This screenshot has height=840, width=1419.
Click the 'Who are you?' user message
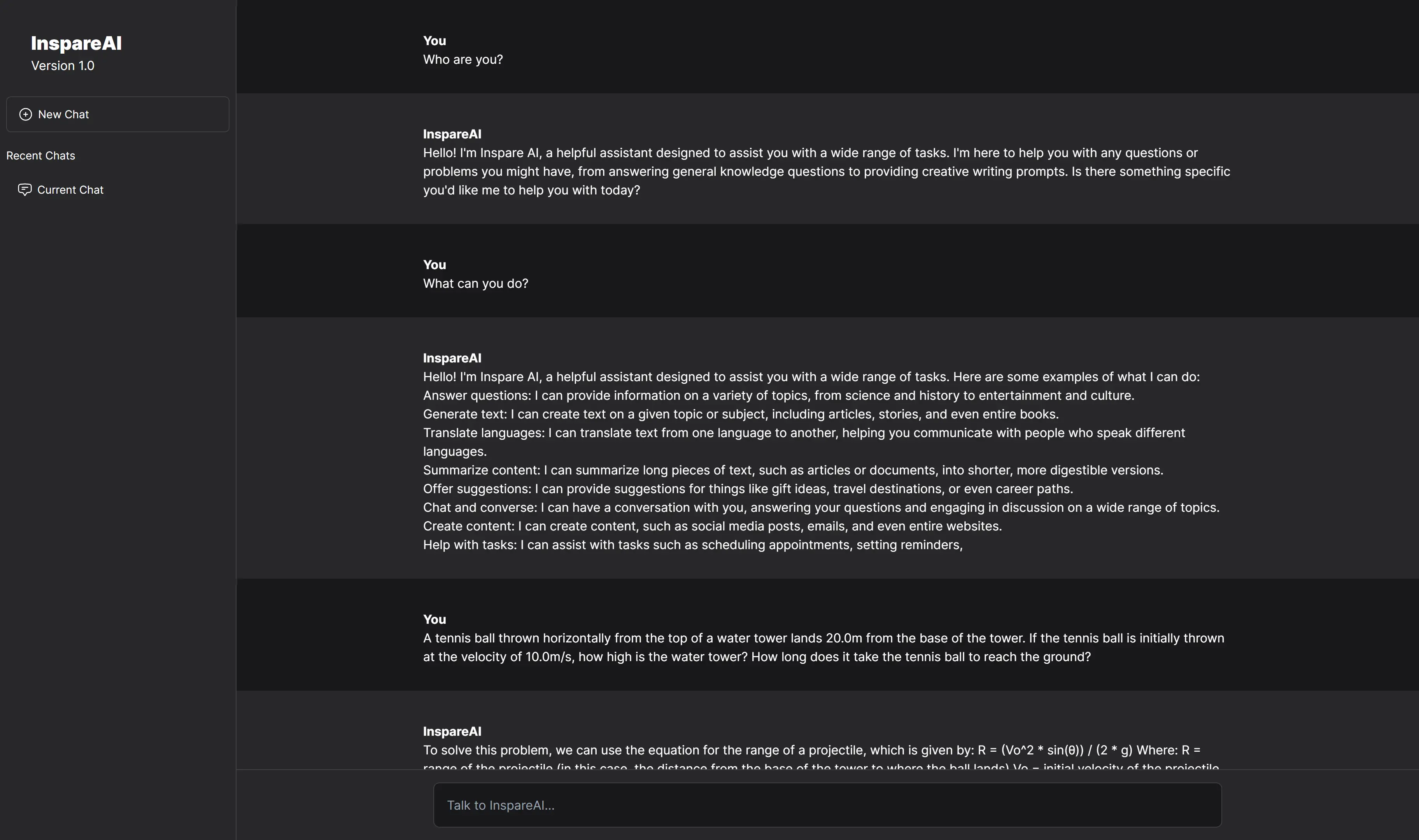462,59
